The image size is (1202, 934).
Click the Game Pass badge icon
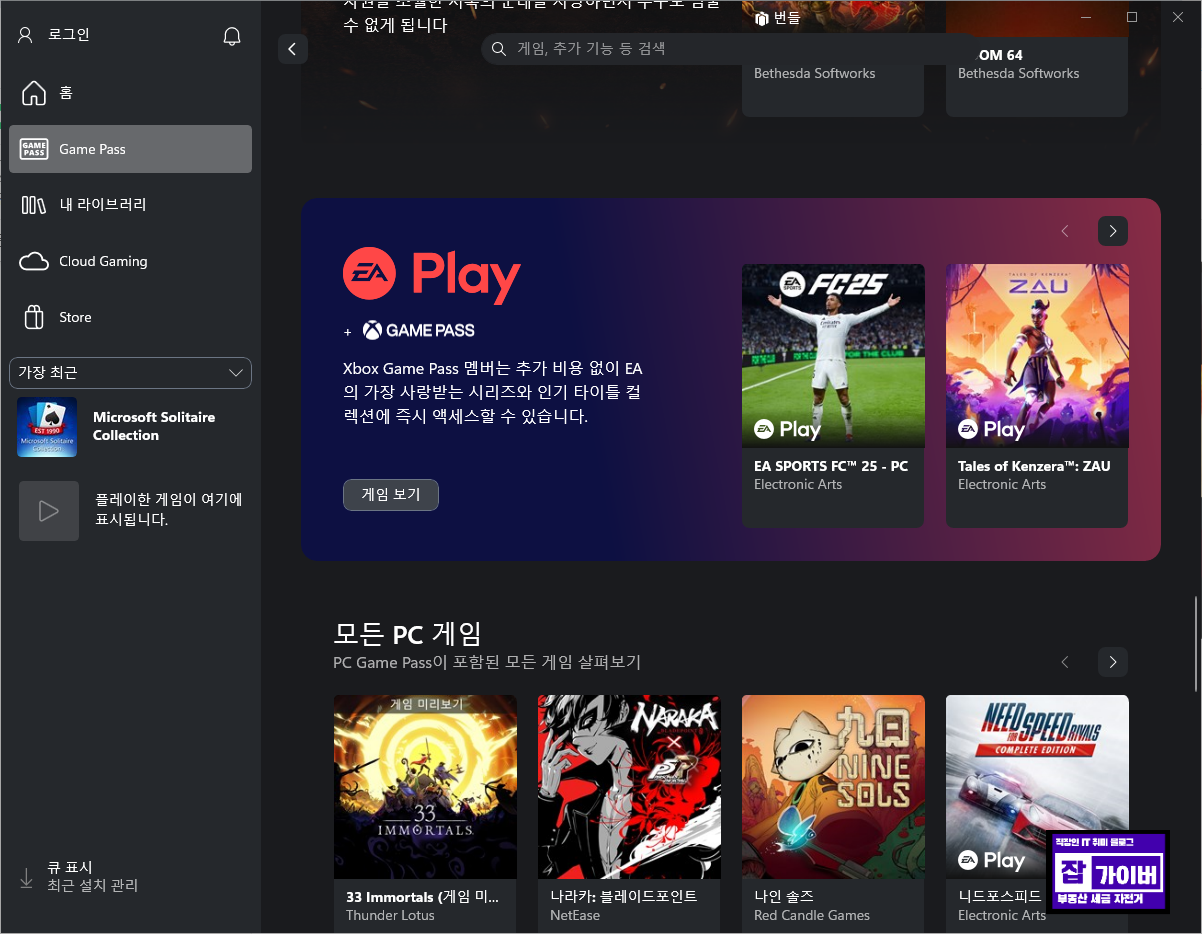(x=34, y=149)
